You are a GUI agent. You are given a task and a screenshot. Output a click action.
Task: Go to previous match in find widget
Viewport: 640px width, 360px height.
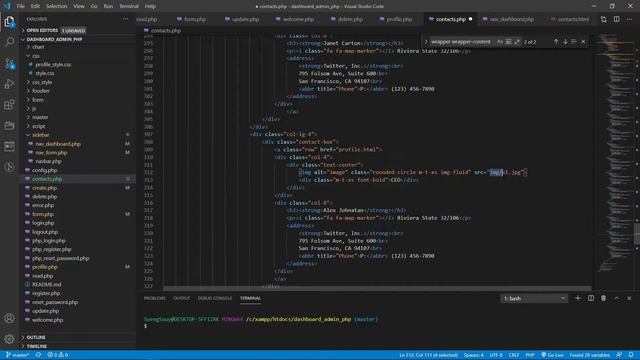(556, 42)
